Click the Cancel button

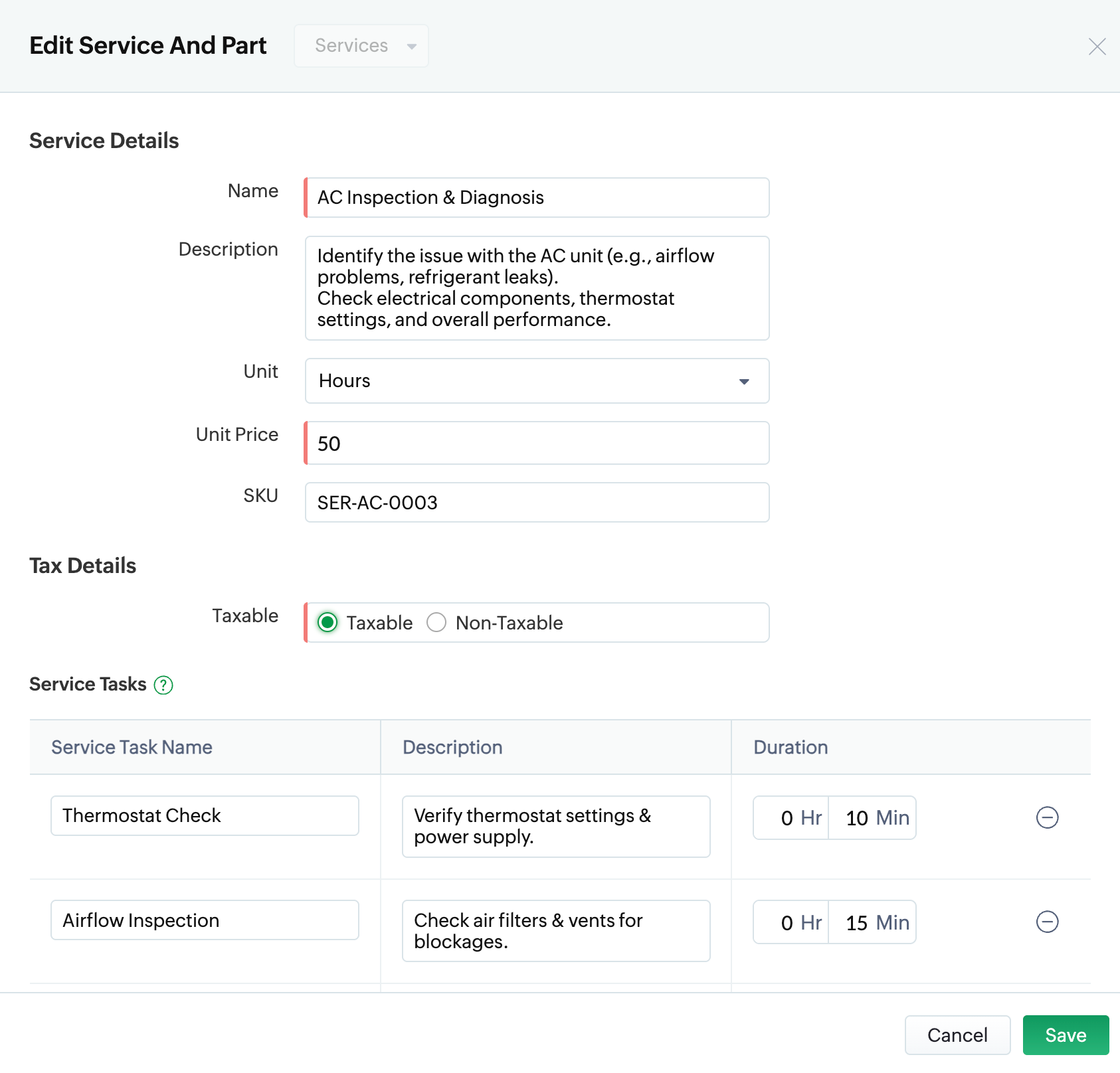957,1035
